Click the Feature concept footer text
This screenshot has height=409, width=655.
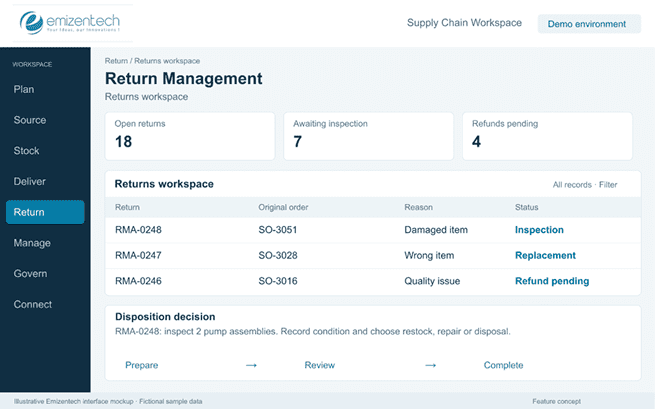(556, 401)
